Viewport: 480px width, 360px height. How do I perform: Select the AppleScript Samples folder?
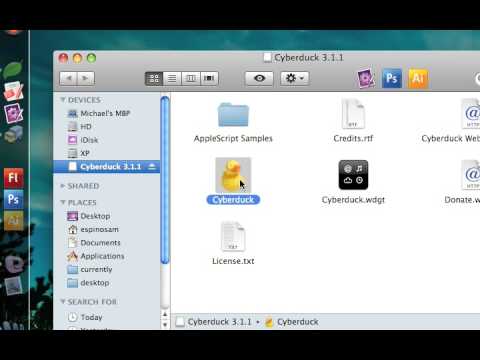[233, 115]
